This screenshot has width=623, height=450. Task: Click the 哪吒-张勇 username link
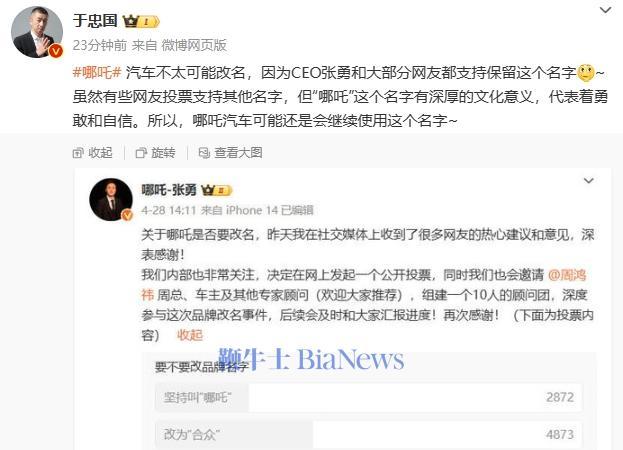coord(169,190)
